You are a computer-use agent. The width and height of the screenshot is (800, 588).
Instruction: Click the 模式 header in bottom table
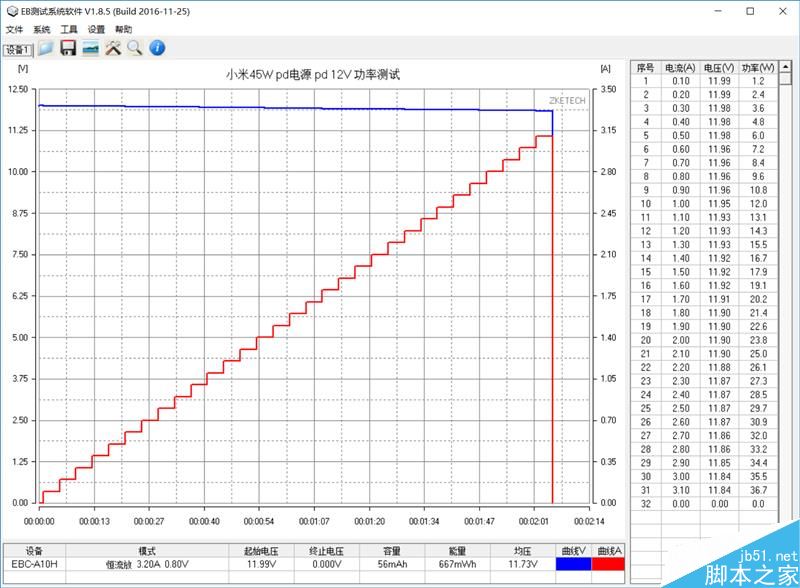147,551
